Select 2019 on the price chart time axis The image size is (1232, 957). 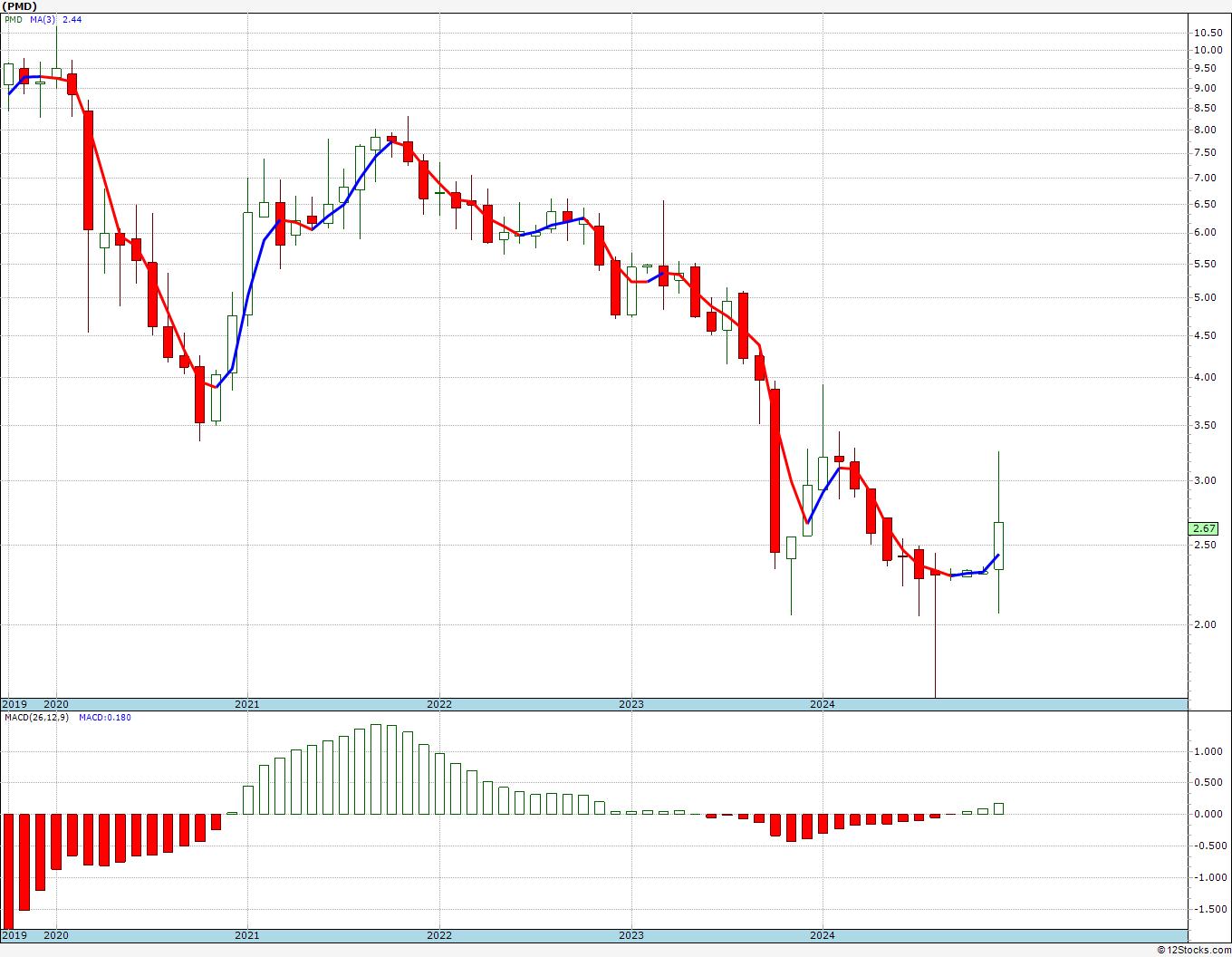pos(14,704)
